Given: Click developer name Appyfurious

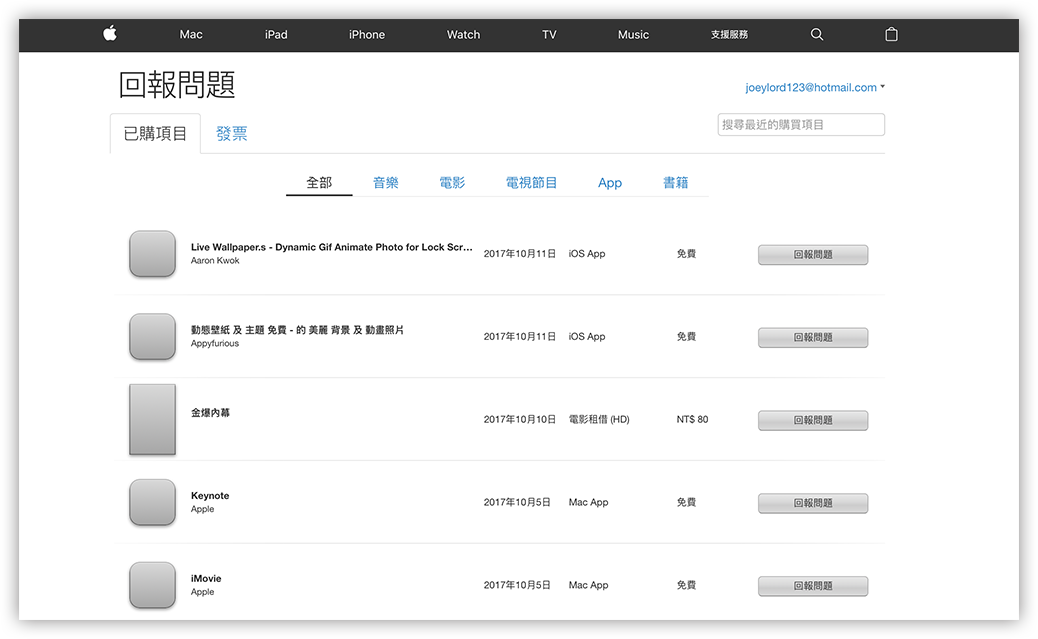Looking at the screenshot, I should click(214, 344).
